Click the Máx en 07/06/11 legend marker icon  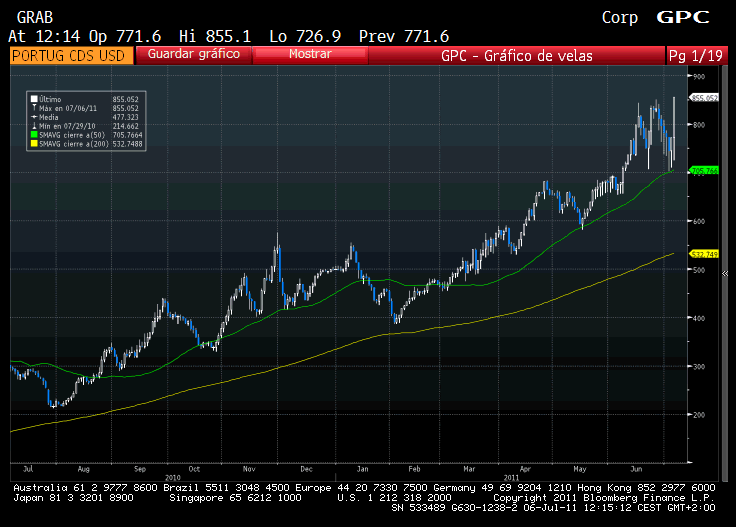click(x=34, y=108)
